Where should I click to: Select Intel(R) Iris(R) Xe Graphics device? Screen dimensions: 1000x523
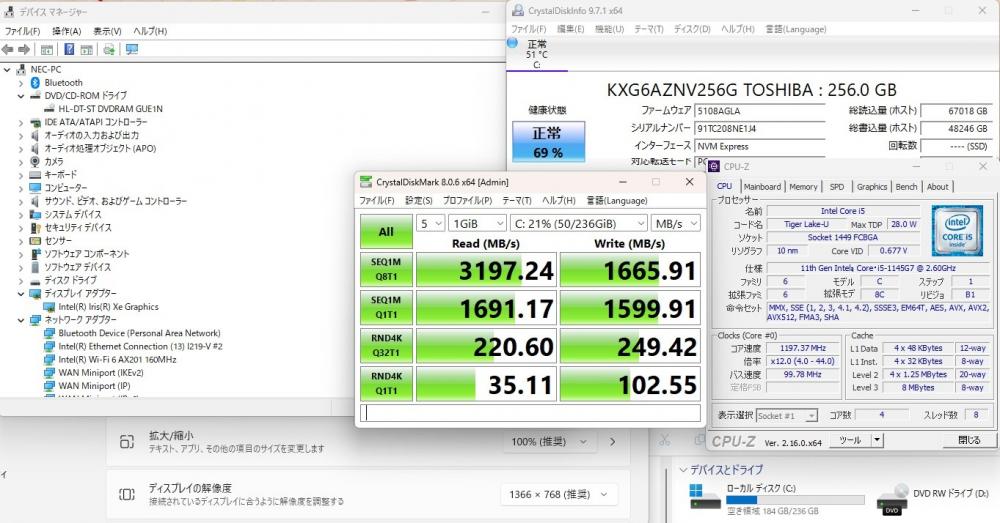[x=108, y=307]
